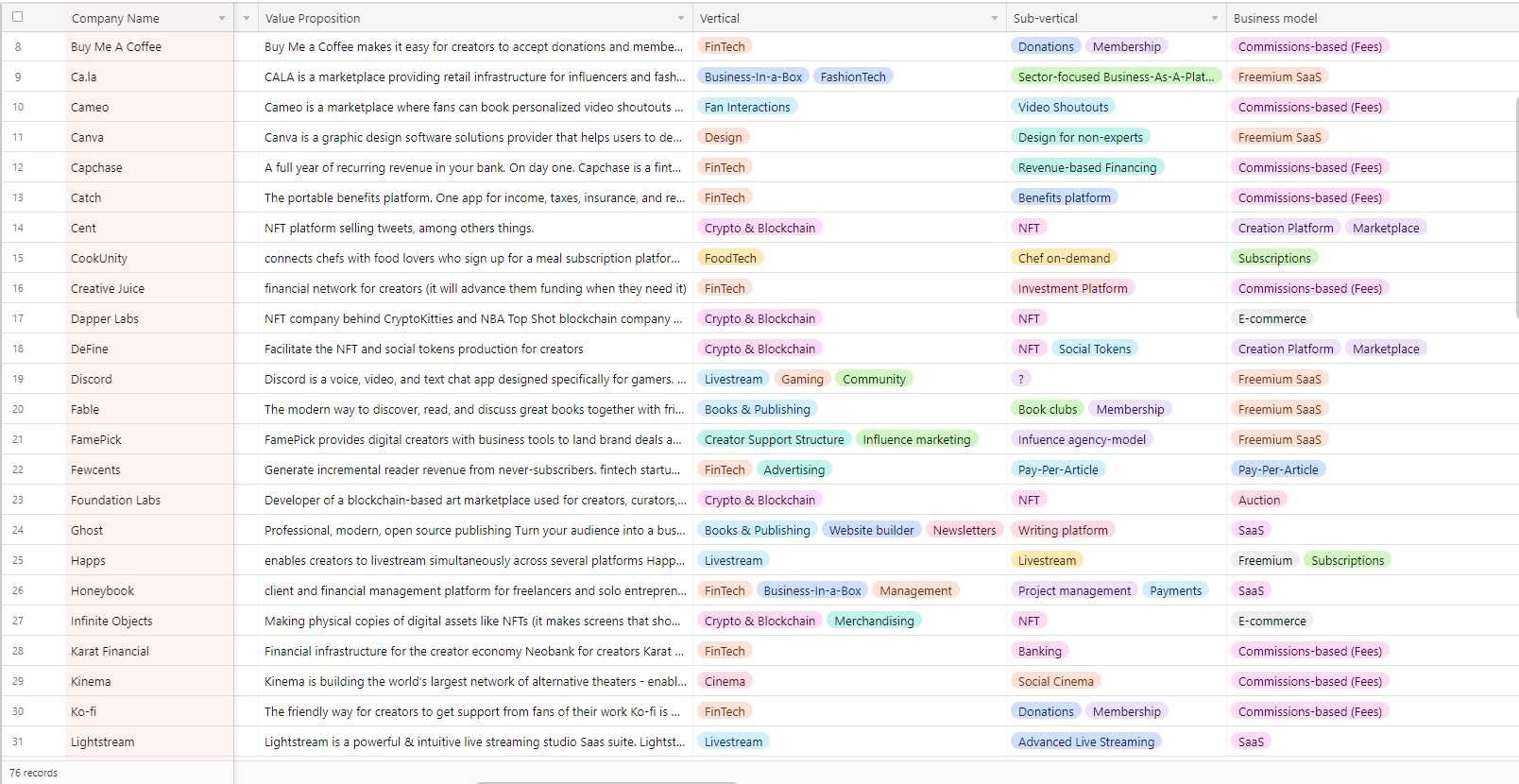Click the Community tag in Discord row

pyautogui.click(x=874, y=379)
